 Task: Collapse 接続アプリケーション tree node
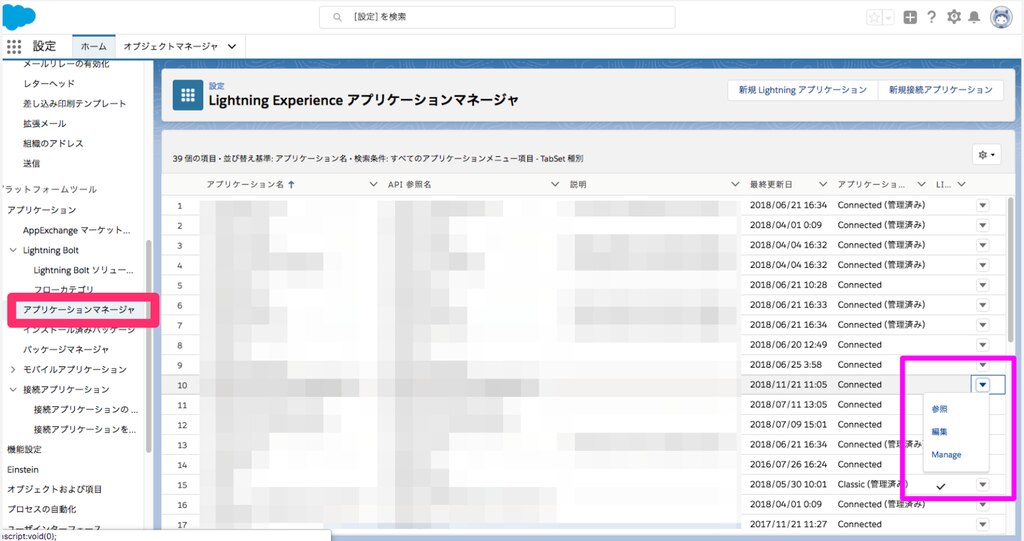tap(13, 389)
